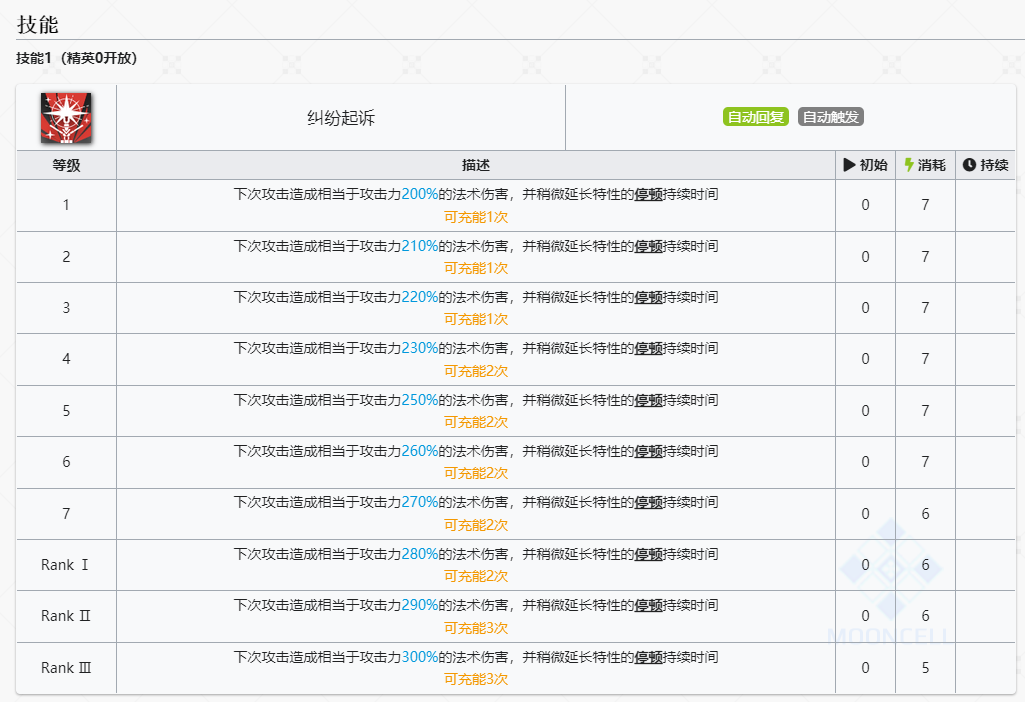Click the 描述 column header
1025x702 pixels.
coord(476,165)
